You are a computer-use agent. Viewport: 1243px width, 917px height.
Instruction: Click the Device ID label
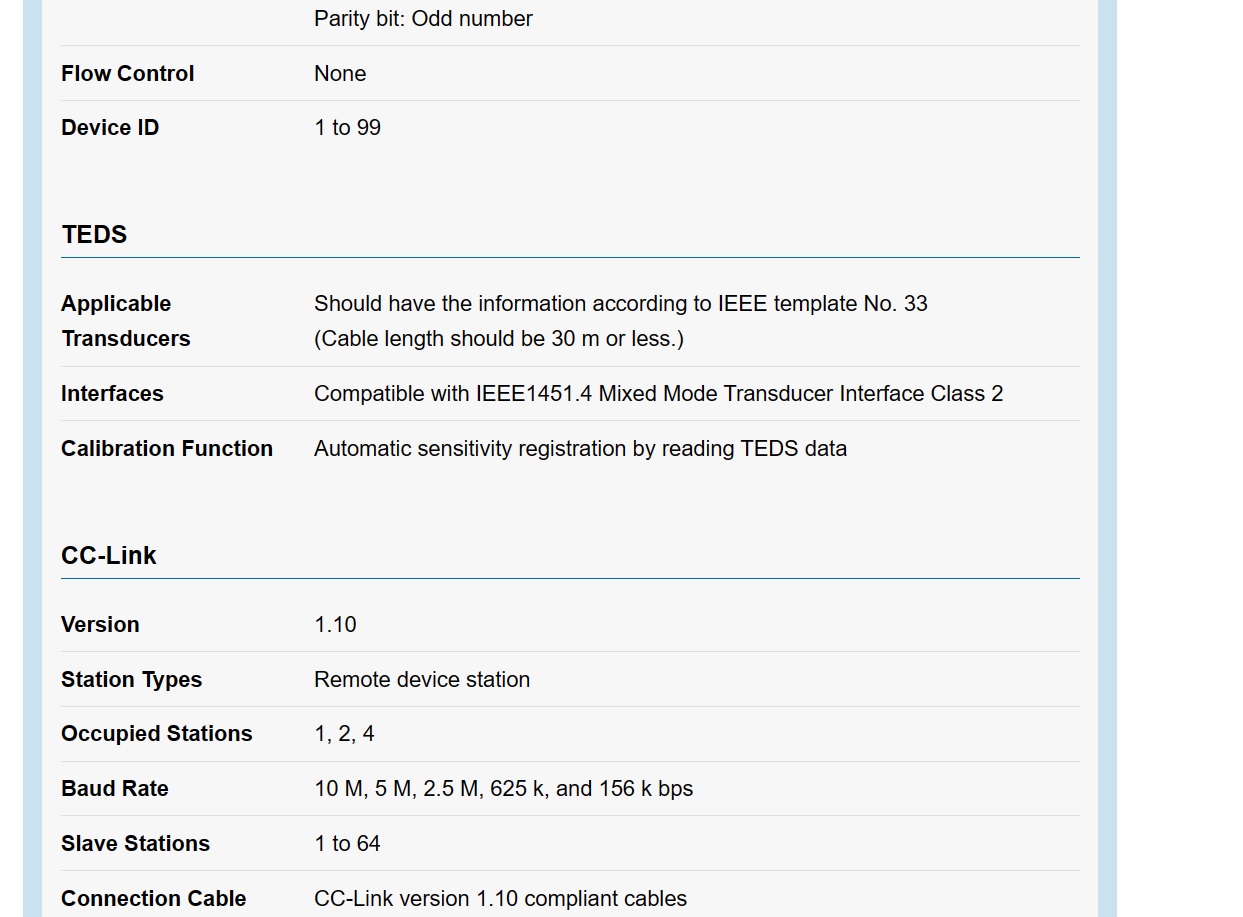pos(110,128)
